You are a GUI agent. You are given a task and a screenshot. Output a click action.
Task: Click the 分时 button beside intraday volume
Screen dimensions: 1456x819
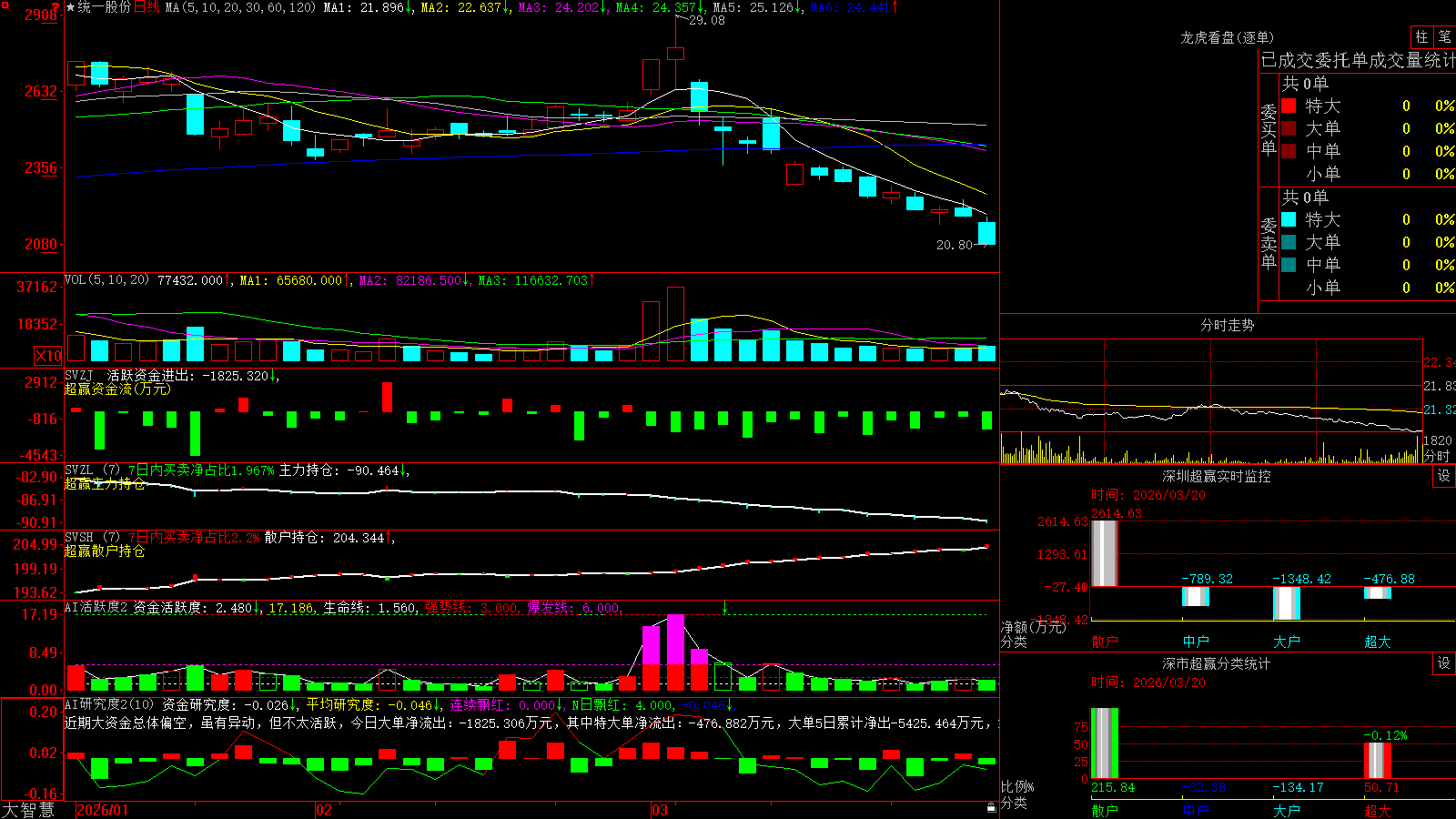coord(1437,456)
